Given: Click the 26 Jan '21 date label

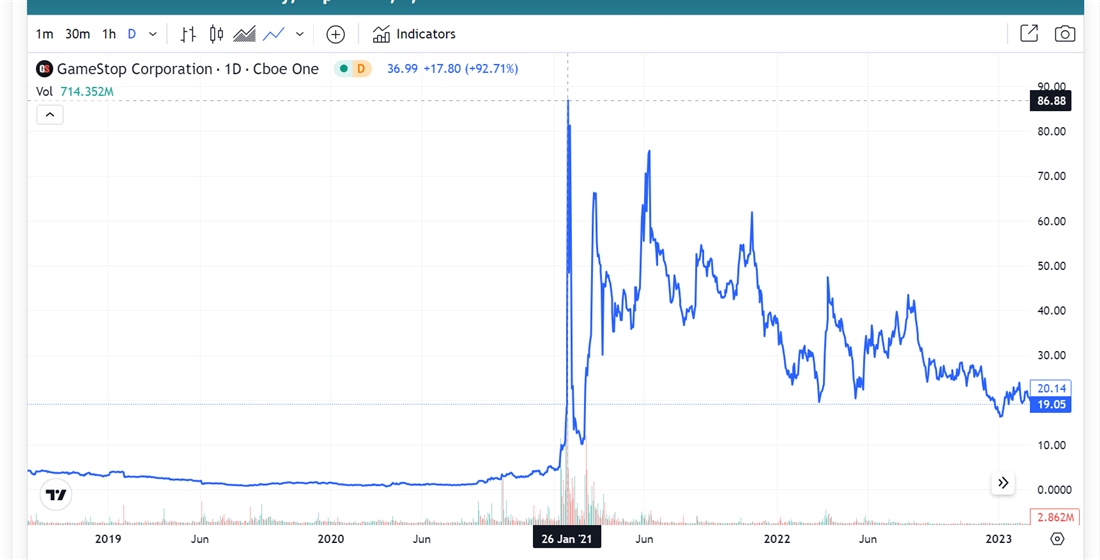Looking at the screenshot, I should [566, 539].
